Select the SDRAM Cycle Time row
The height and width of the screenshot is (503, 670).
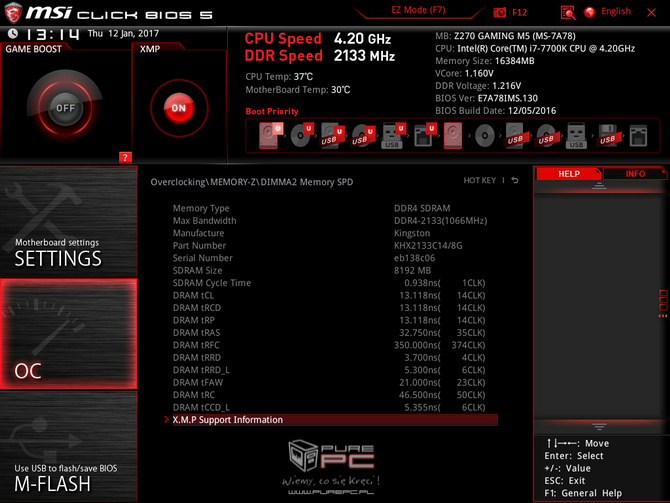pyautogui.click(x=335, y=283)
